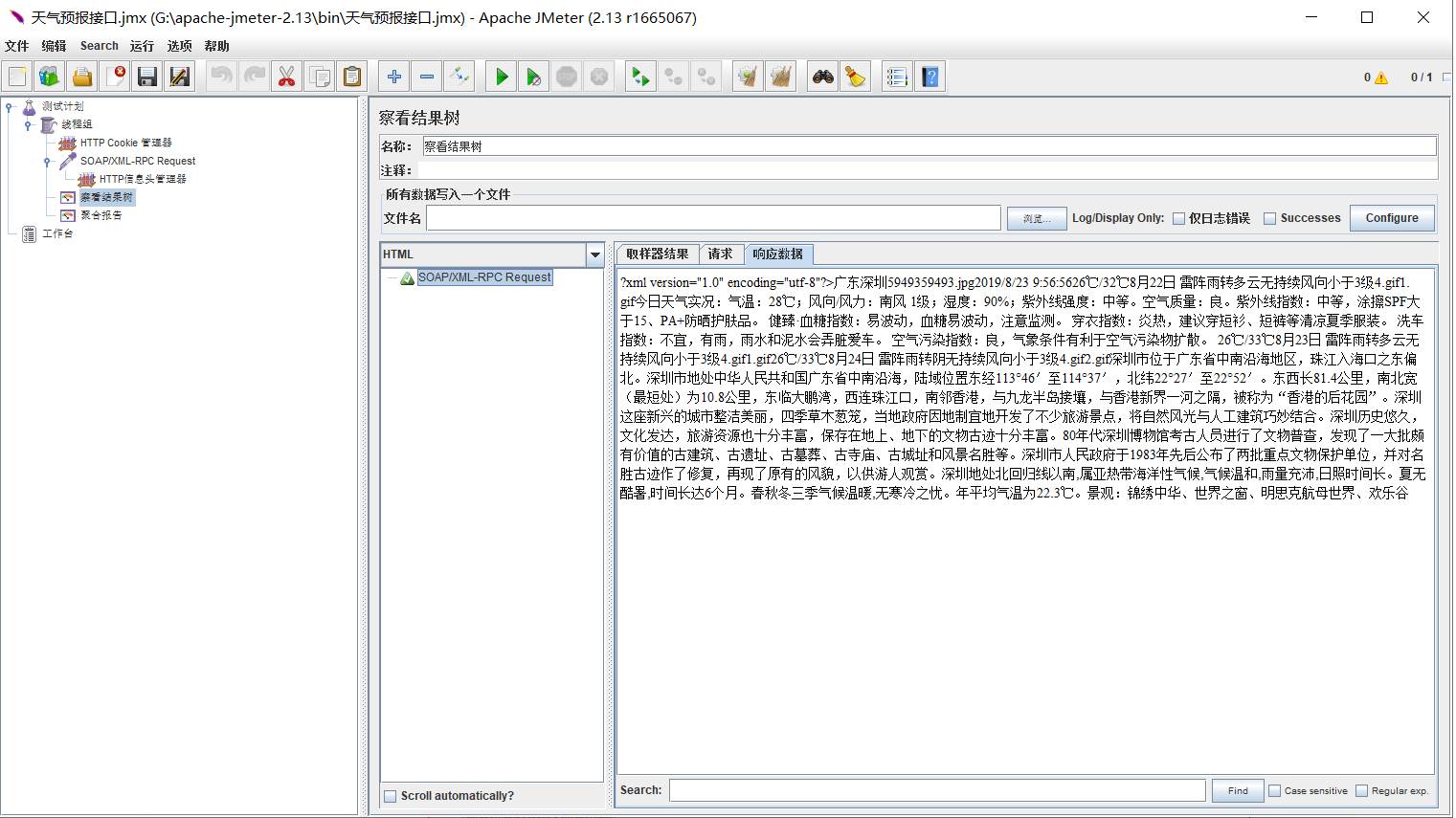Click the Collapse All minus icon
The image size is (1456, 818).
pyautogui.click(x=427, y=77)
